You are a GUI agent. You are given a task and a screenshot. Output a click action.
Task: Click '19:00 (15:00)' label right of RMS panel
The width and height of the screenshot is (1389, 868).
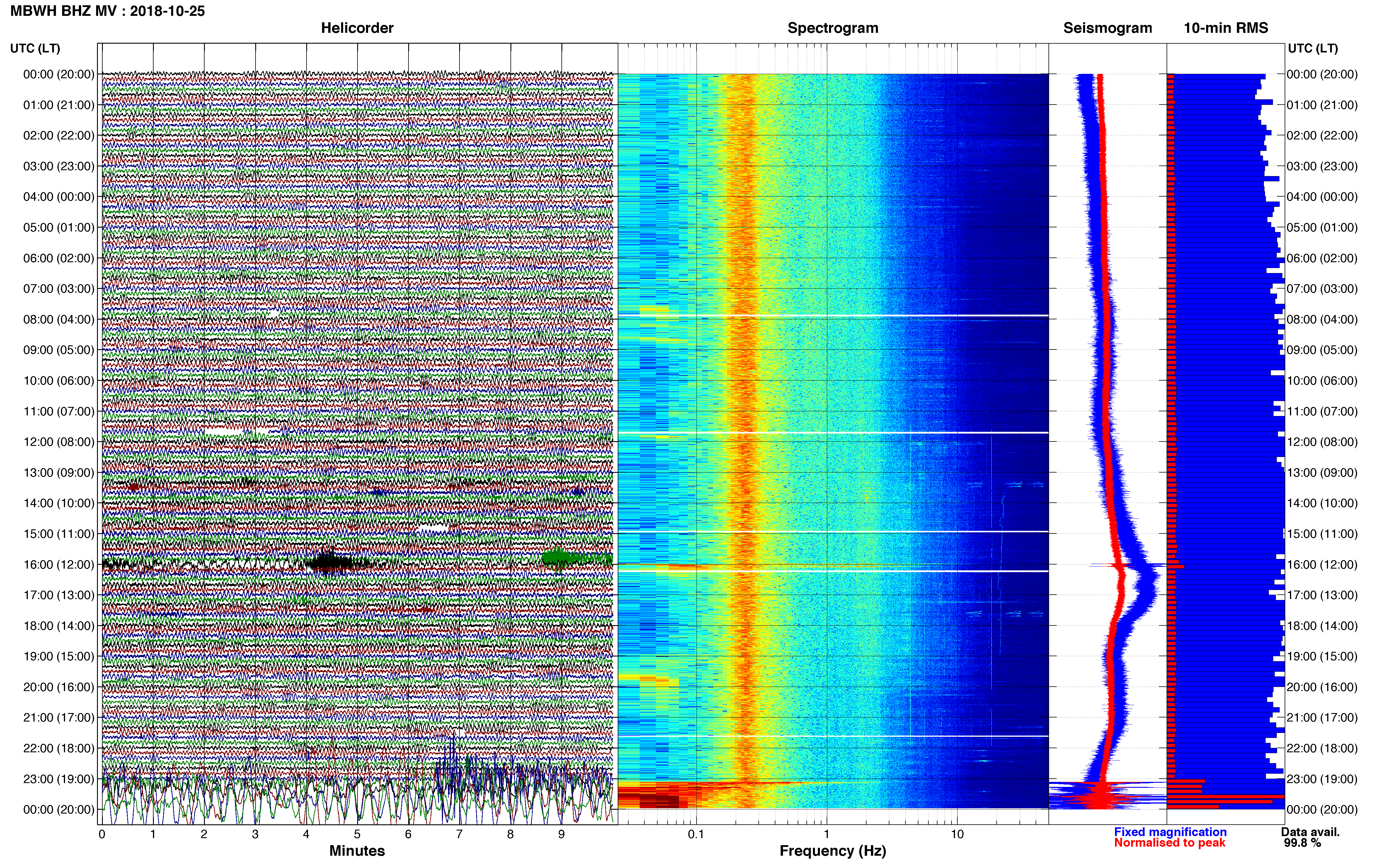pos(1322,656)
